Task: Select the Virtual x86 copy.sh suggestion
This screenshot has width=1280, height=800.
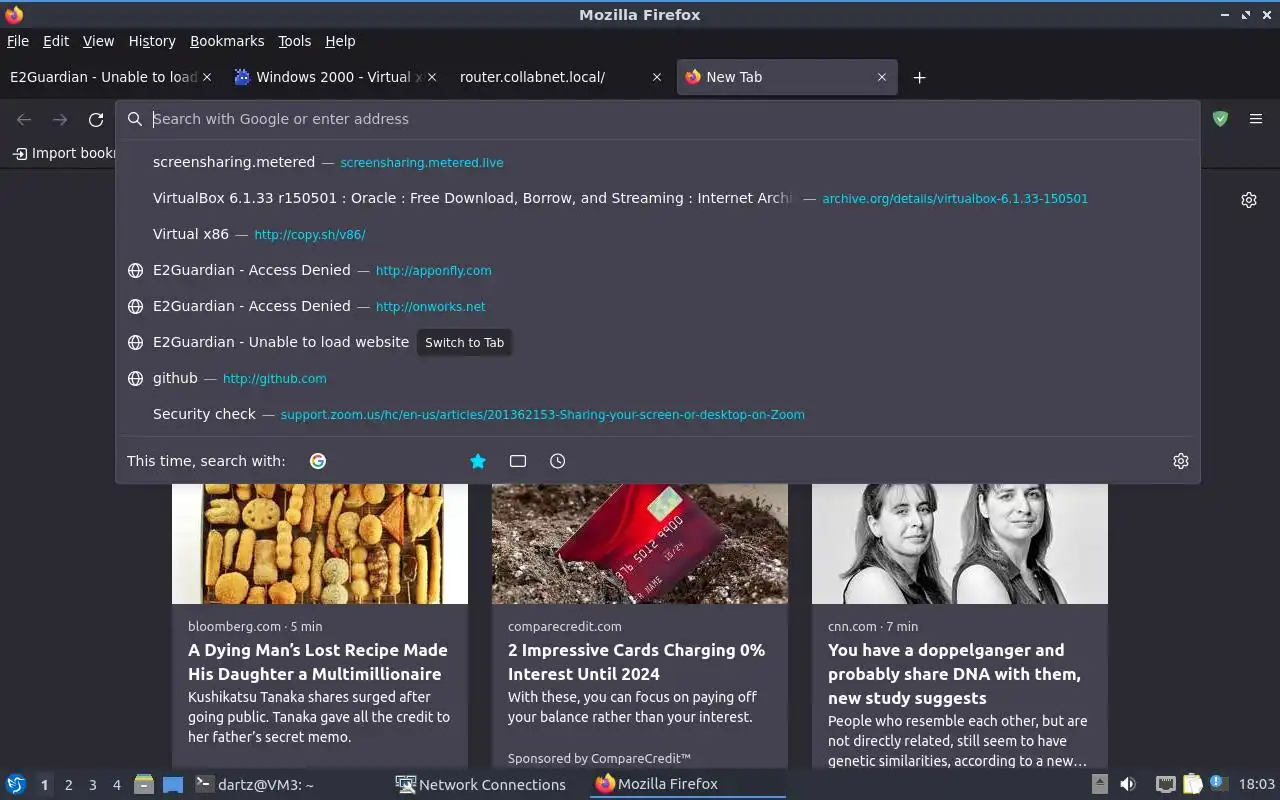Action: pyautogui.click(x=658, y=234)
